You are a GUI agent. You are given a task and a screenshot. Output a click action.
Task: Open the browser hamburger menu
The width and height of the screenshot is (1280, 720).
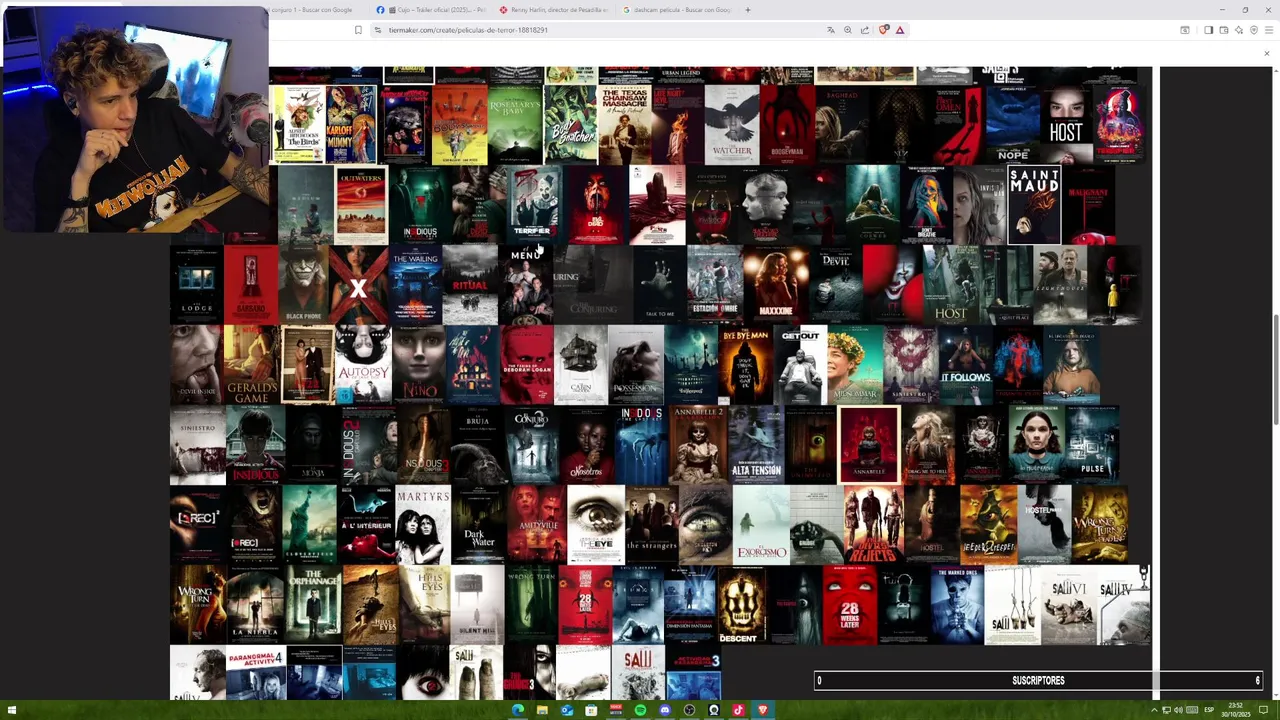[1268, 30]
